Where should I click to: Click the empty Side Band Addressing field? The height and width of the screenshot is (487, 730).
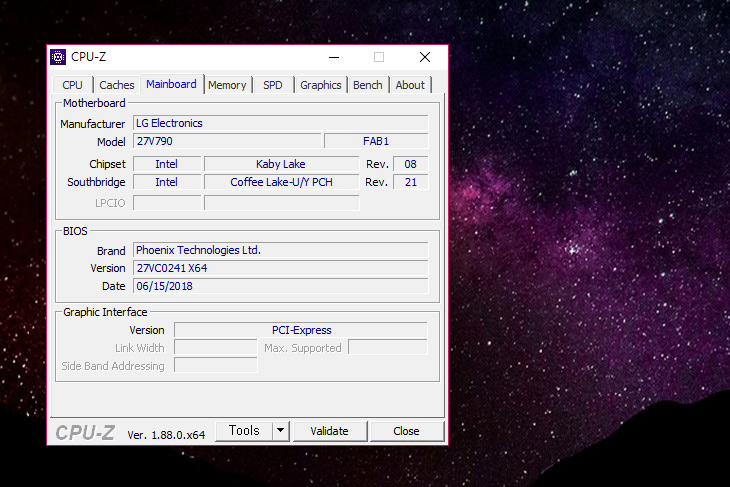tap(216, 365)
